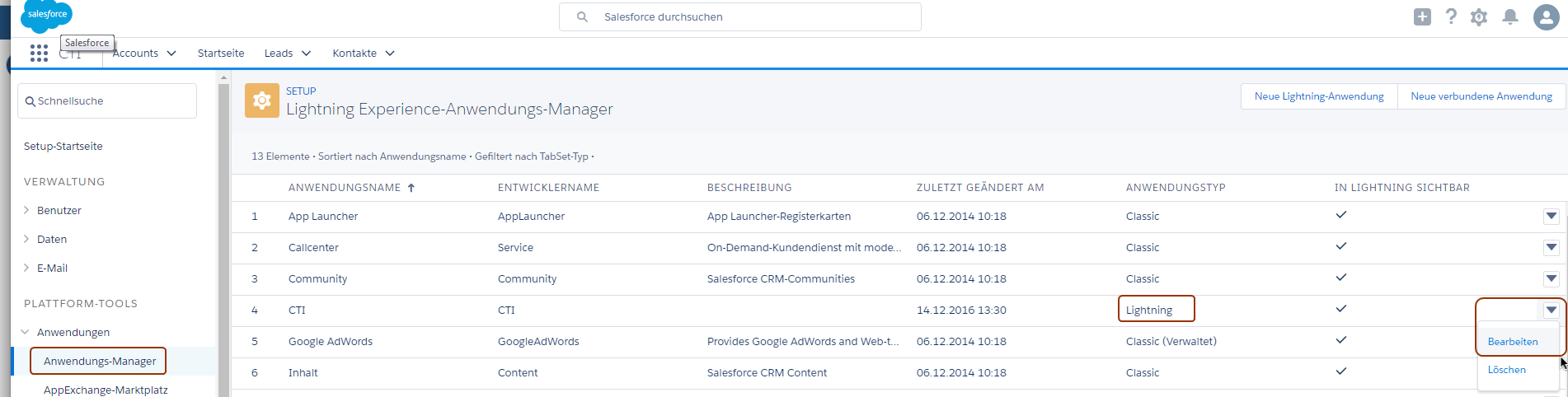
Task: Choose Löschen from the row menu
Action: [x=1507, y=370]
